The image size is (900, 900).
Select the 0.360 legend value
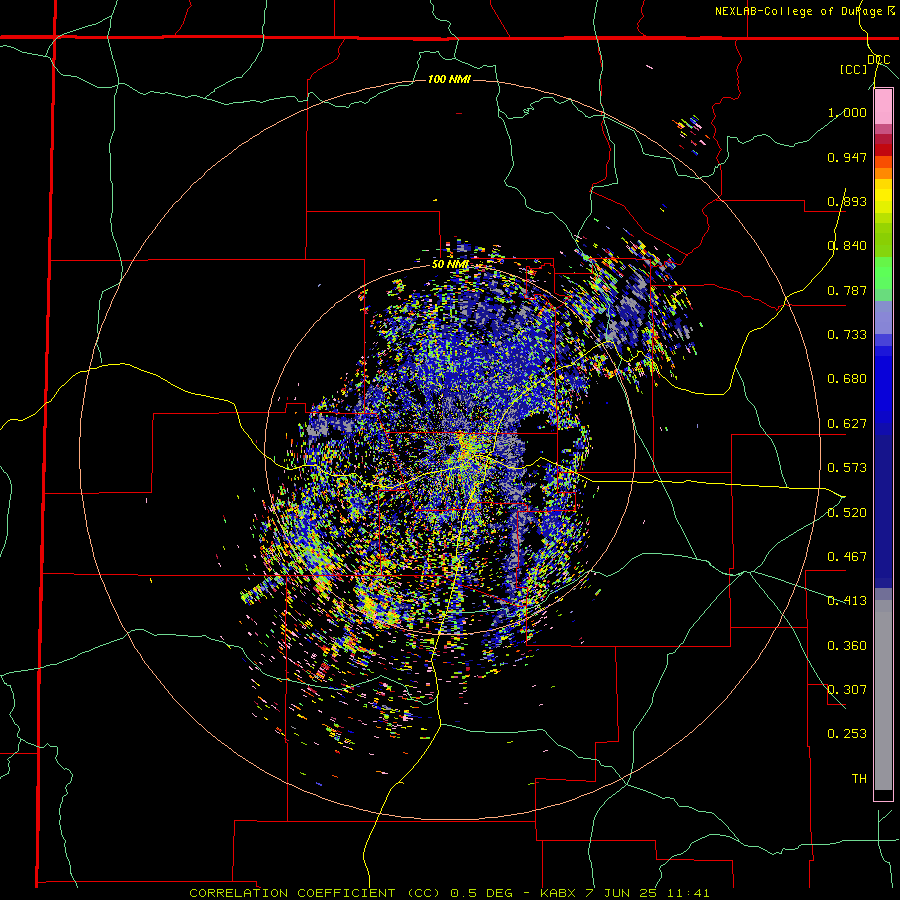tap(847, 646)
